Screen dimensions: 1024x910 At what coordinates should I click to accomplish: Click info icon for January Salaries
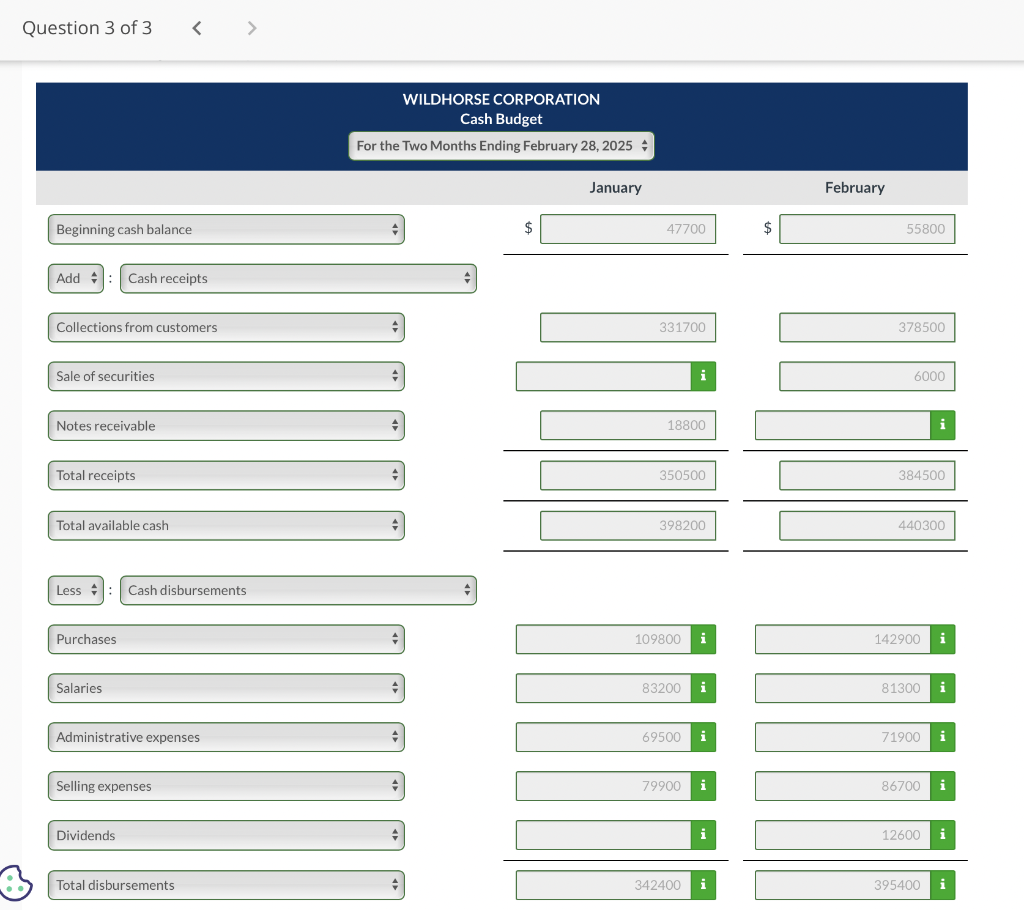pyautogui.click(x=703, y=688)
